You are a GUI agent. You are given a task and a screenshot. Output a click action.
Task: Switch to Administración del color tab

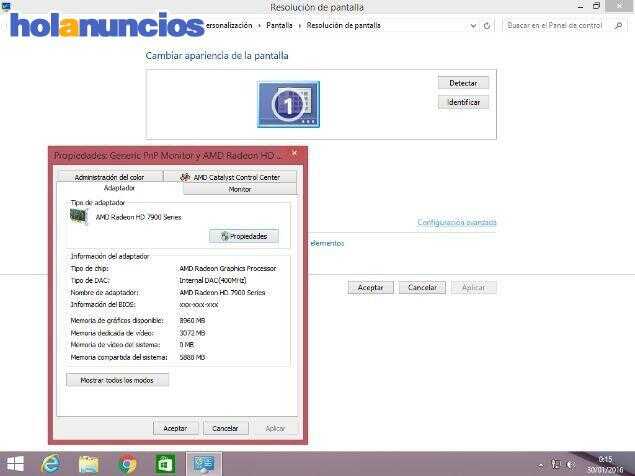click(109, 177)
